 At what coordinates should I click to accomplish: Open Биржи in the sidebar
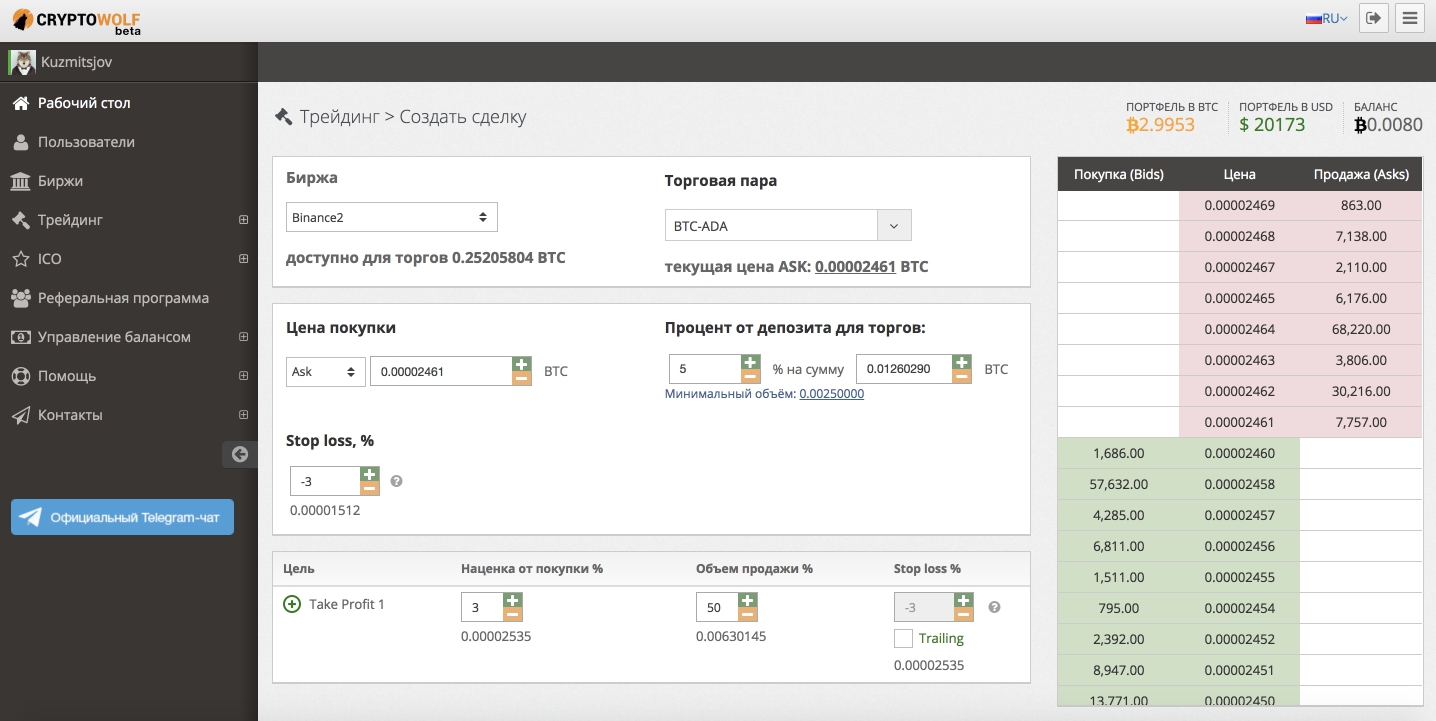coord(60,181)
